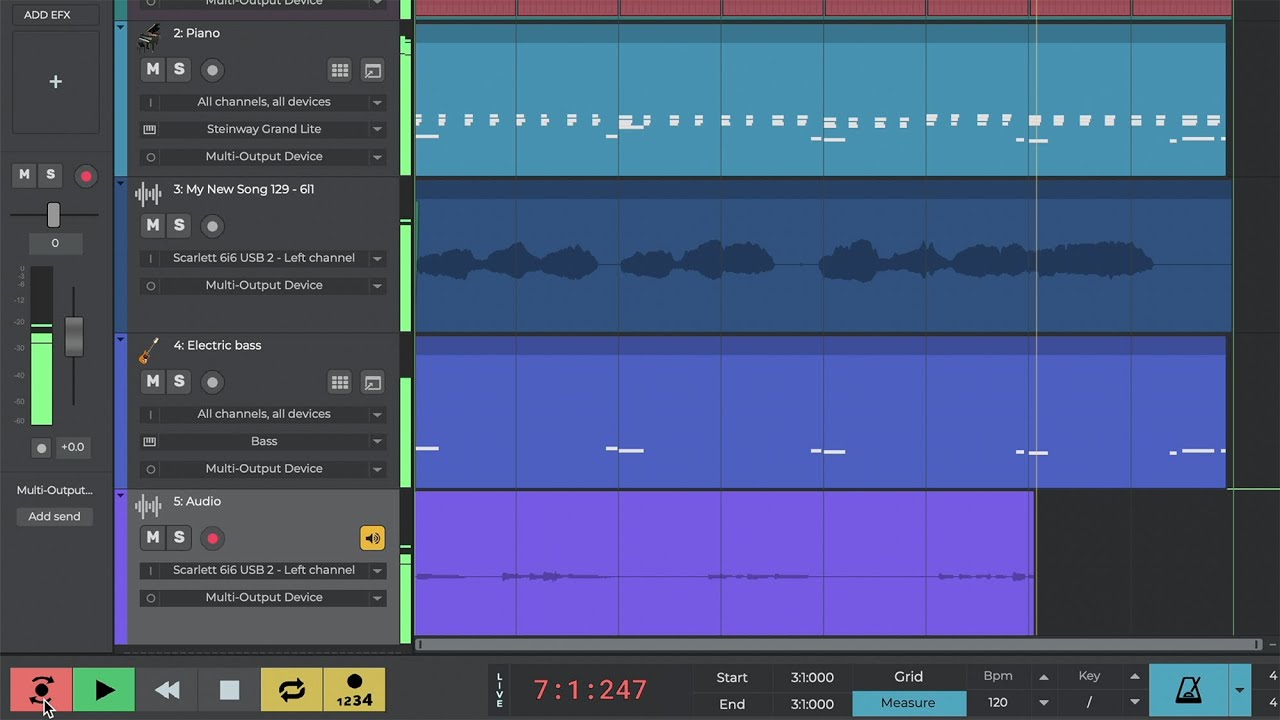This screenshot has height=720, width=1280.
Task: Click the keyboard icon beside Steinway Grand Lite
Action: pos(150,129)
